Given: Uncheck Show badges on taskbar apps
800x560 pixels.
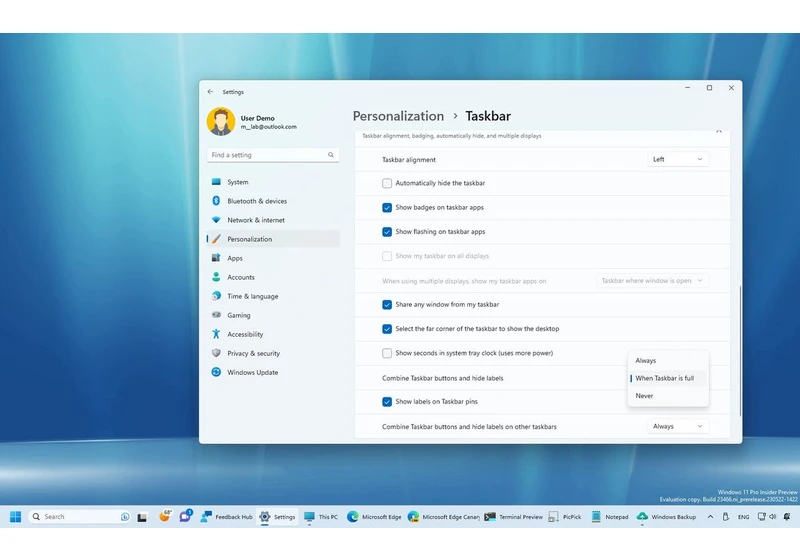Looking at the screenshot, I should (x=387, y=208).
